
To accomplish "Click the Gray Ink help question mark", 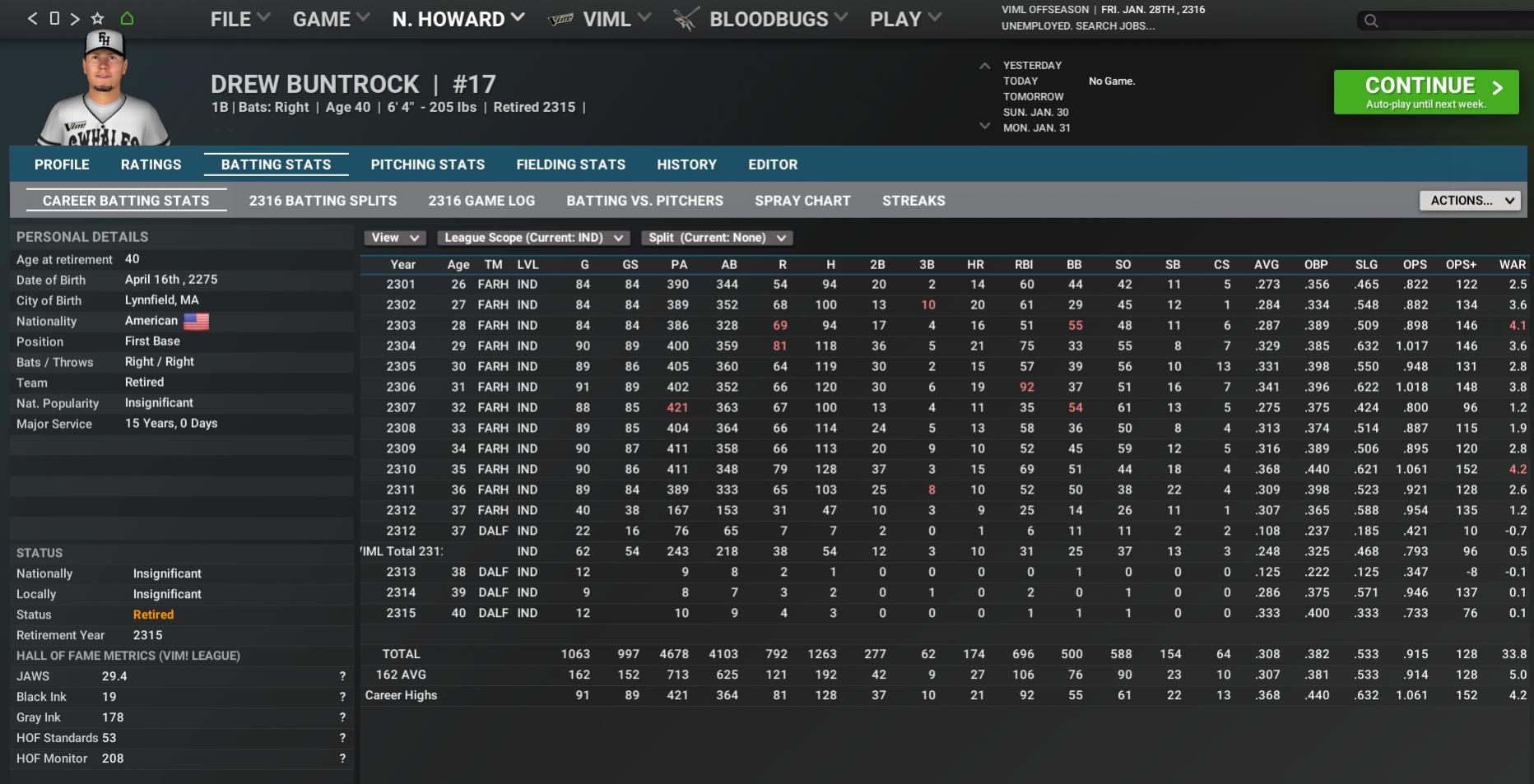I will pos(342,717).
